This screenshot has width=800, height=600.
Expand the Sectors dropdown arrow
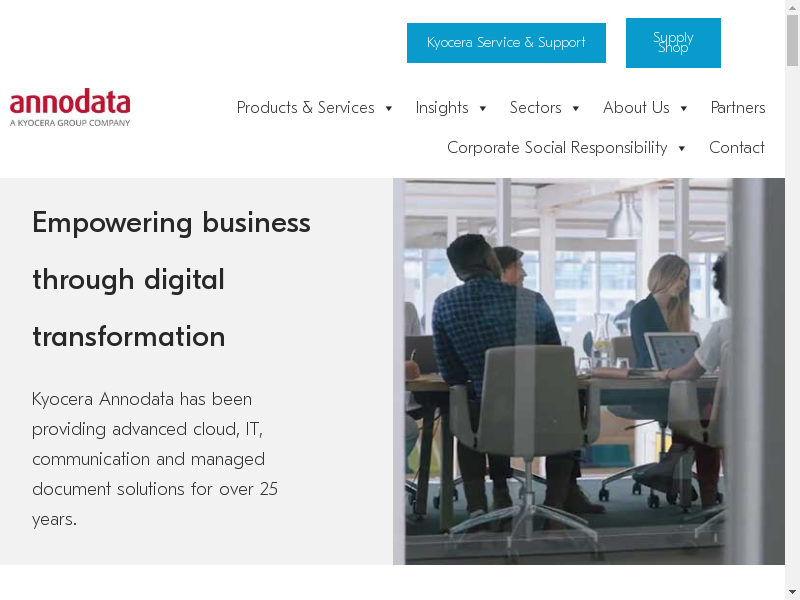pyautogui.click(x=576, y=108)
